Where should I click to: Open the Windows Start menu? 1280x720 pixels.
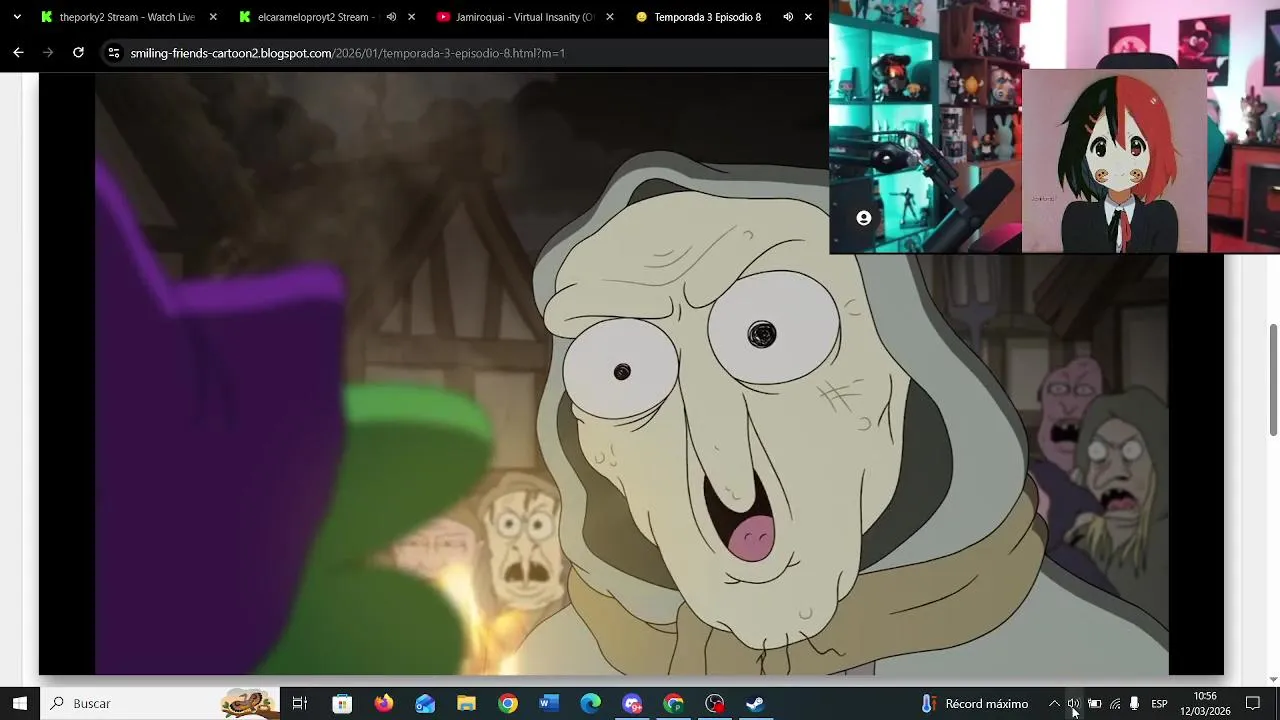pyautogui.click(x=19, y=704)
